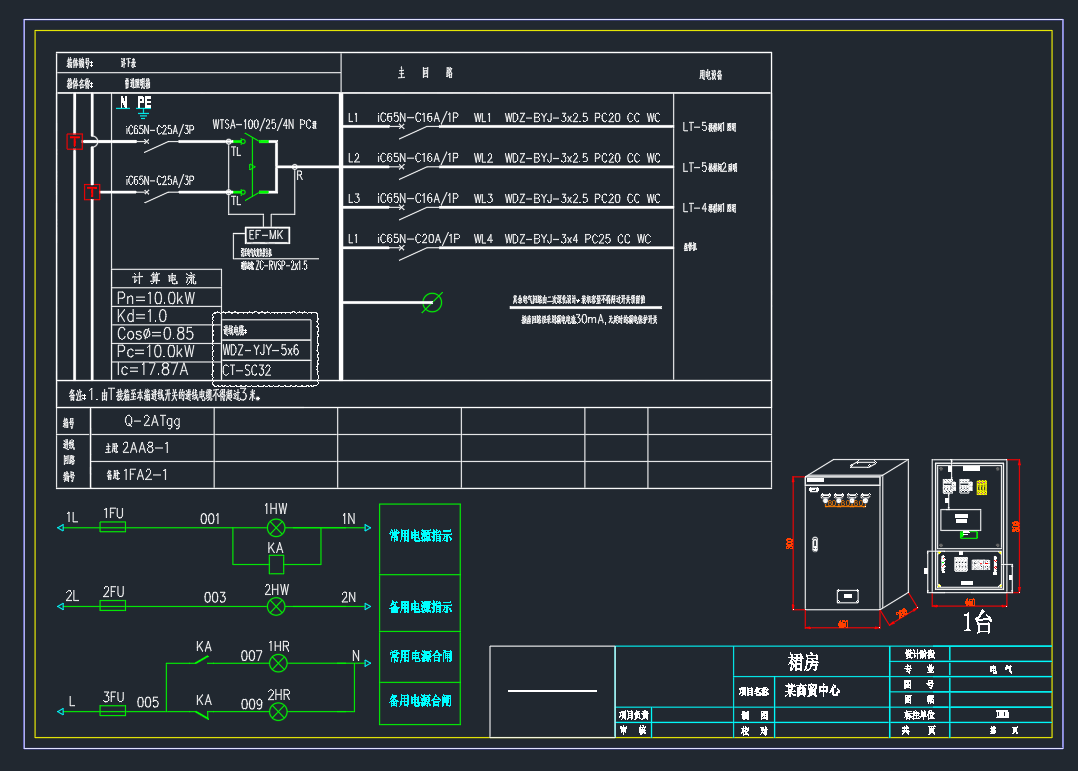Image resolution: width=1078 pixels, height=771 pixels.
Task: Select the cabinet interior front view drawing
Action: point(968,530)
